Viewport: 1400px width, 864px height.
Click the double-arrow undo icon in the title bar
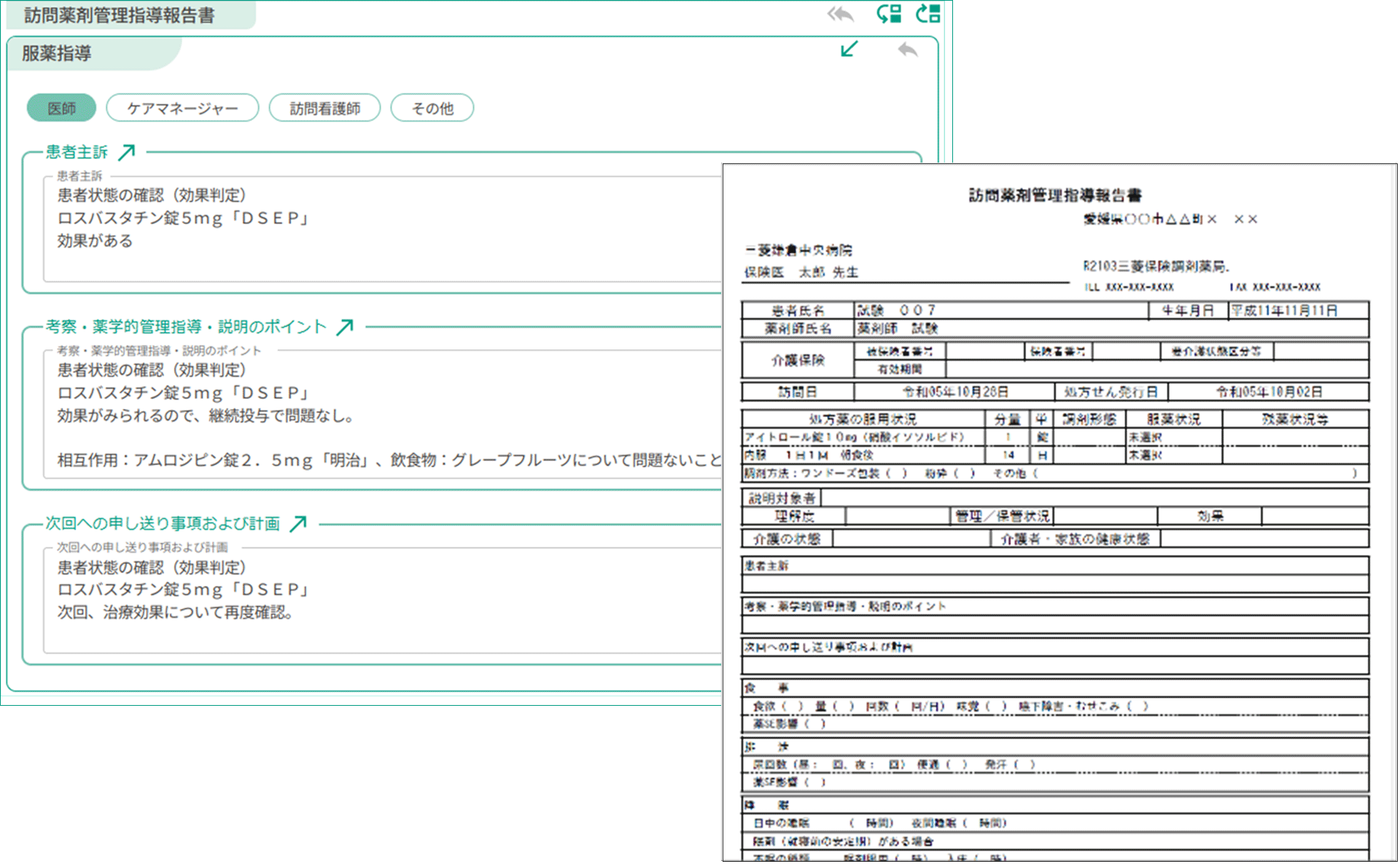840,14
